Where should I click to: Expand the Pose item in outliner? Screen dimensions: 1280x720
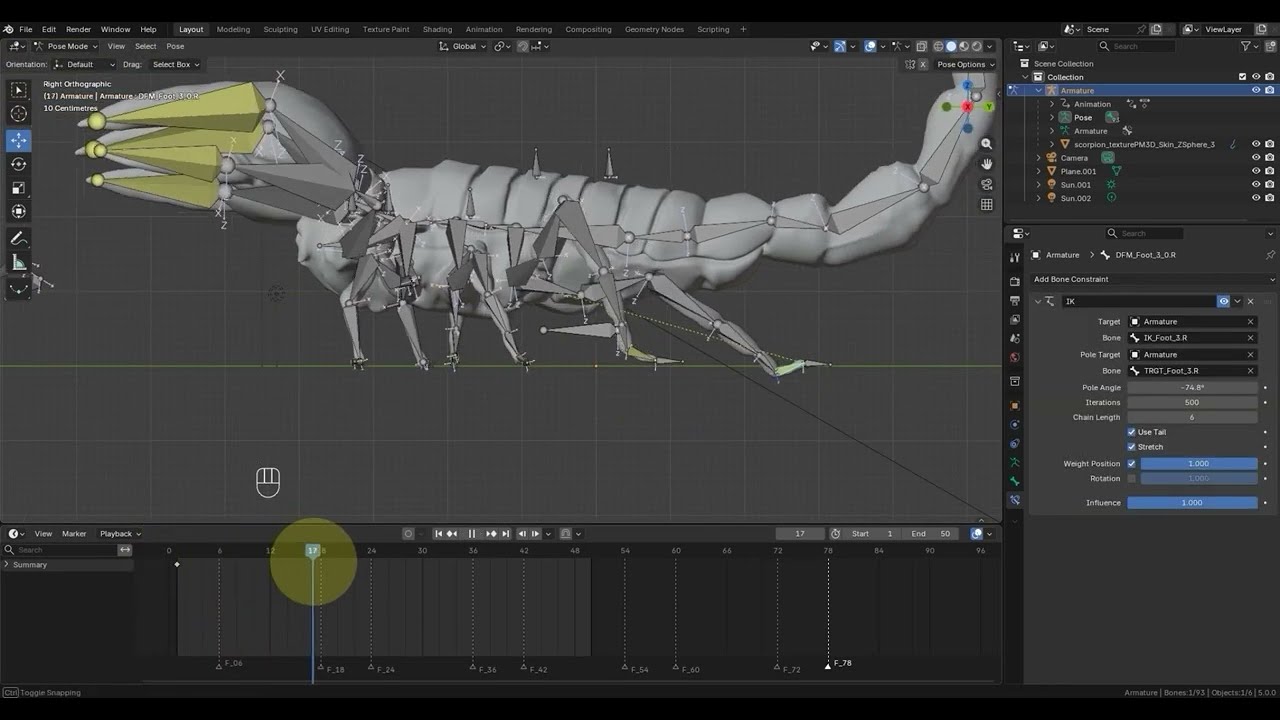[x=1052, y=118]
